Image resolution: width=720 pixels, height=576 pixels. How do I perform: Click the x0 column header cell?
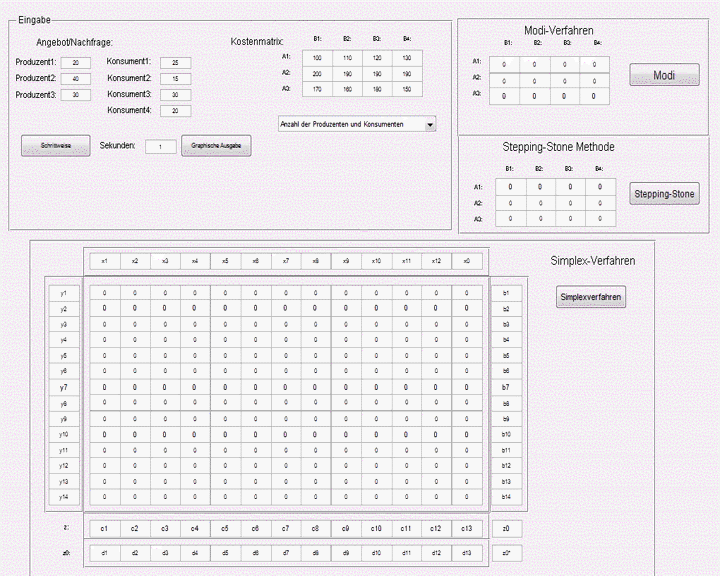tap(467, 261)
